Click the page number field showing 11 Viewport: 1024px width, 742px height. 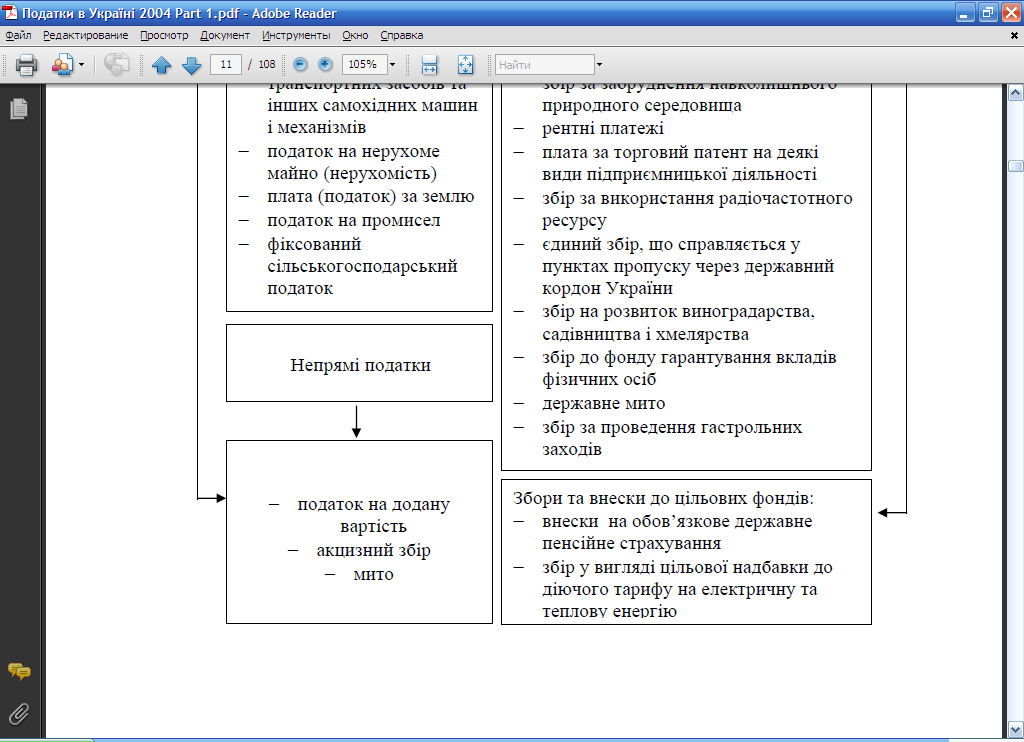tap(226, 64)
